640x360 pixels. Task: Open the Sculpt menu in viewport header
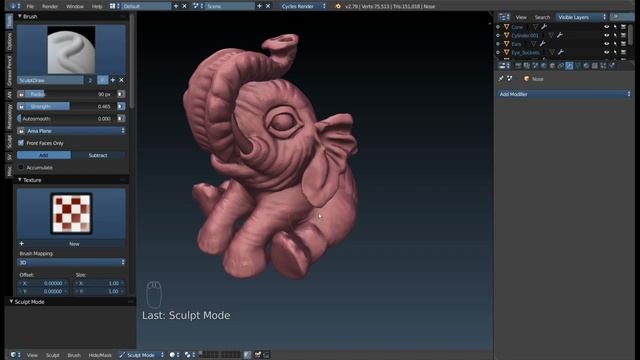point(52,355)
